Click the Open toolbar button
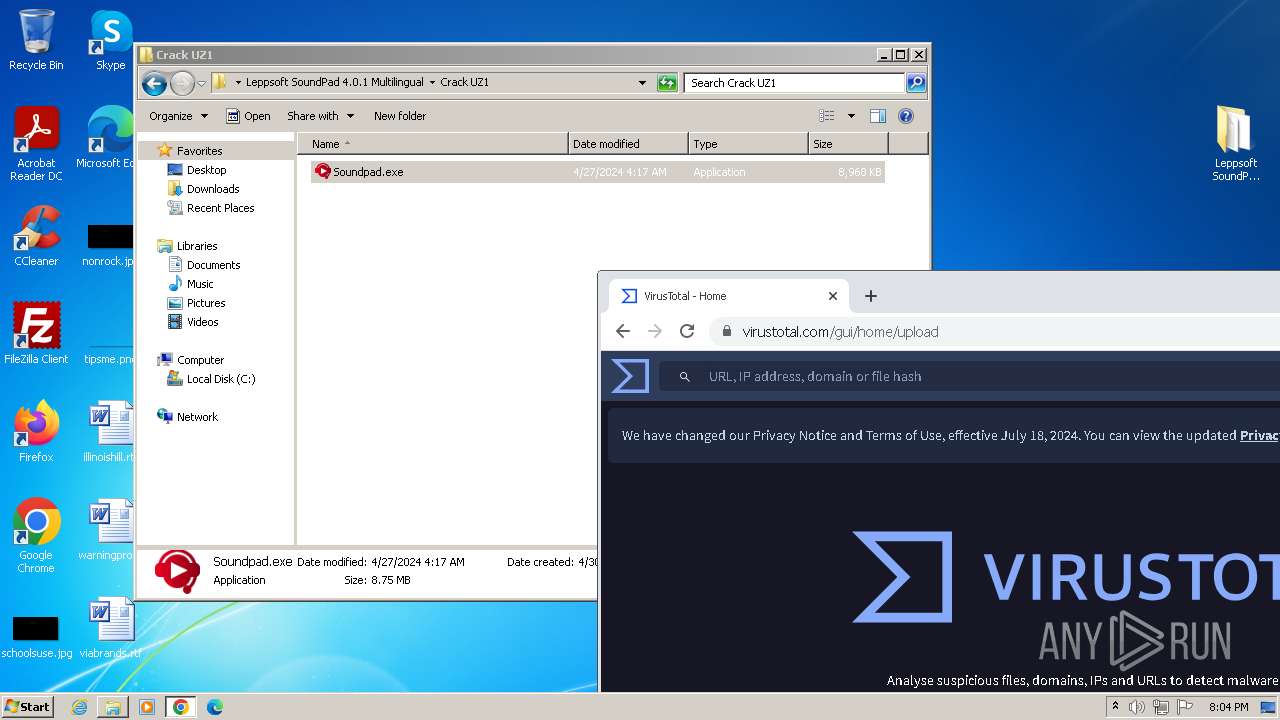 pos(248,116)
